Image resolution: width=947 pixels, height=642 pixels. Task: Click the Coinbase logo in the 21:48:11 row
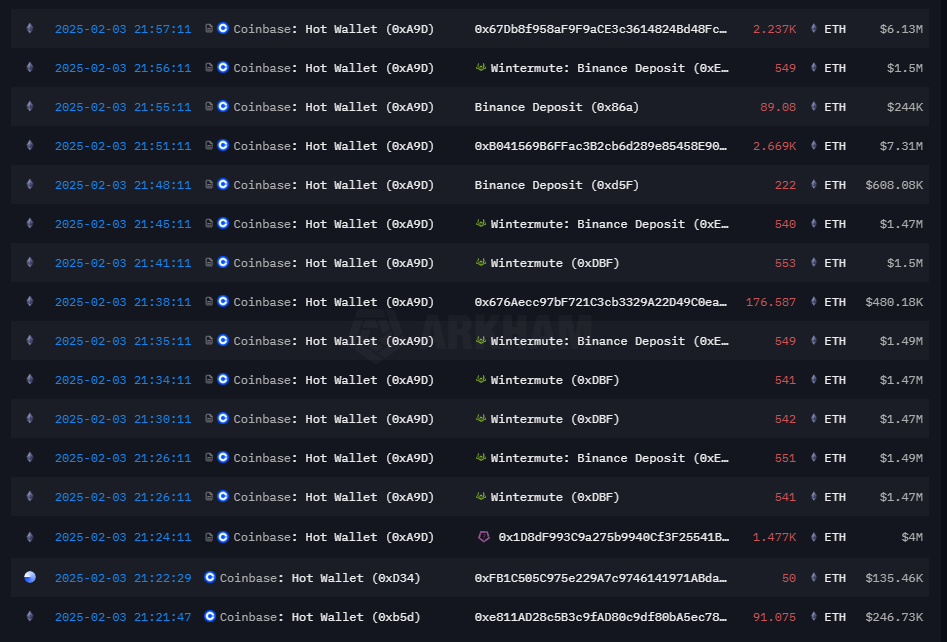click(223, 185)
